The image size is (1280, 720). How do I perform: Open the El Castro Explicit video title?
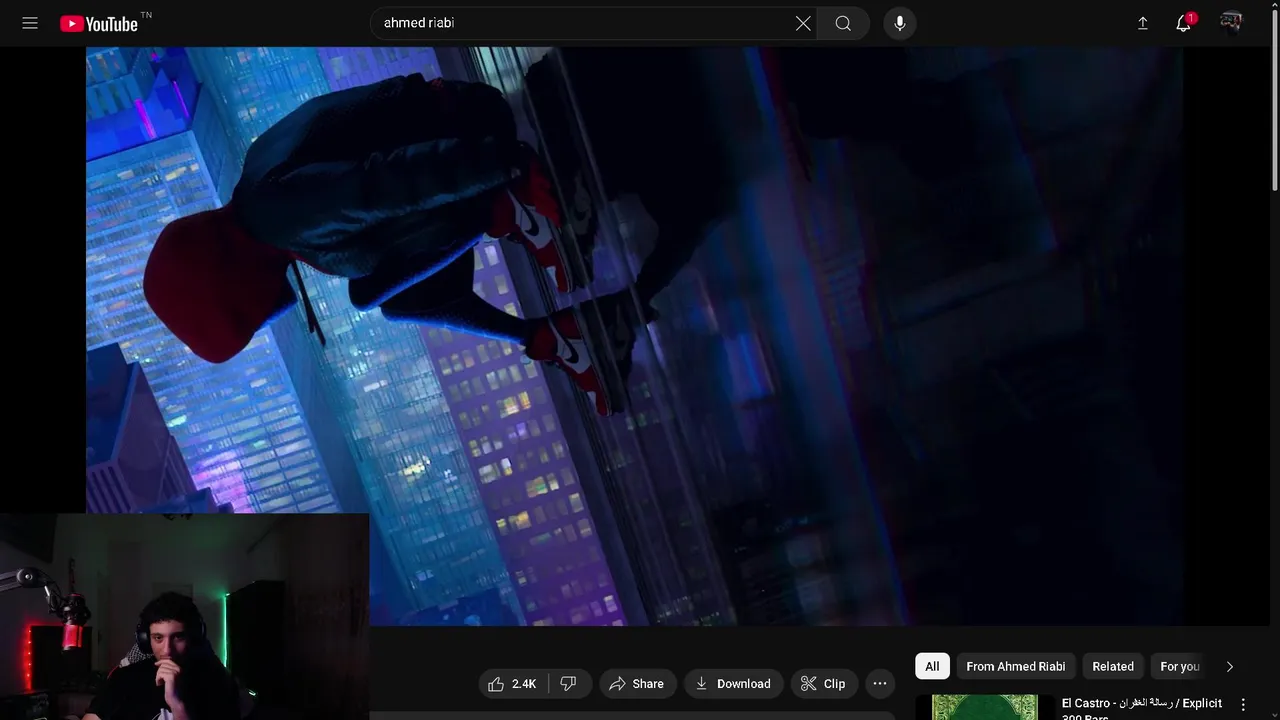point(1142,709)
